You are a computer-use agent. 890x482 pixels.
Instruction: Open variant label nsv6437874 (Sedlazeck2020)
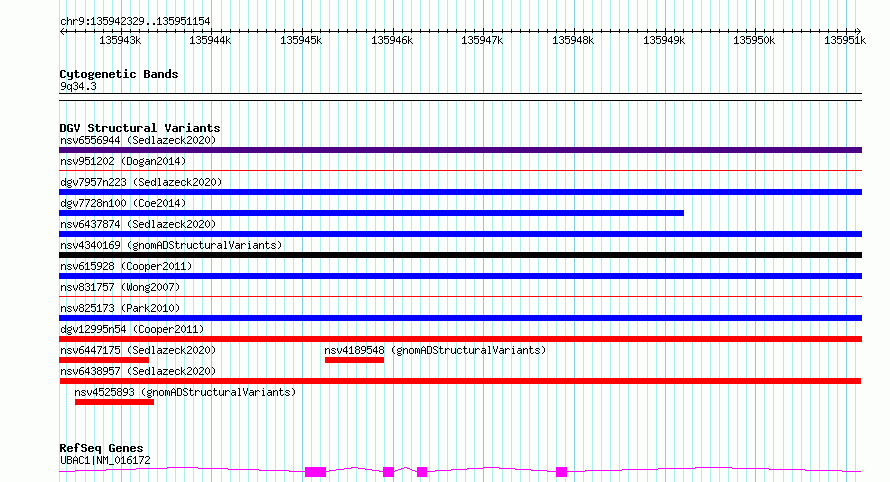tap(138, 224)
